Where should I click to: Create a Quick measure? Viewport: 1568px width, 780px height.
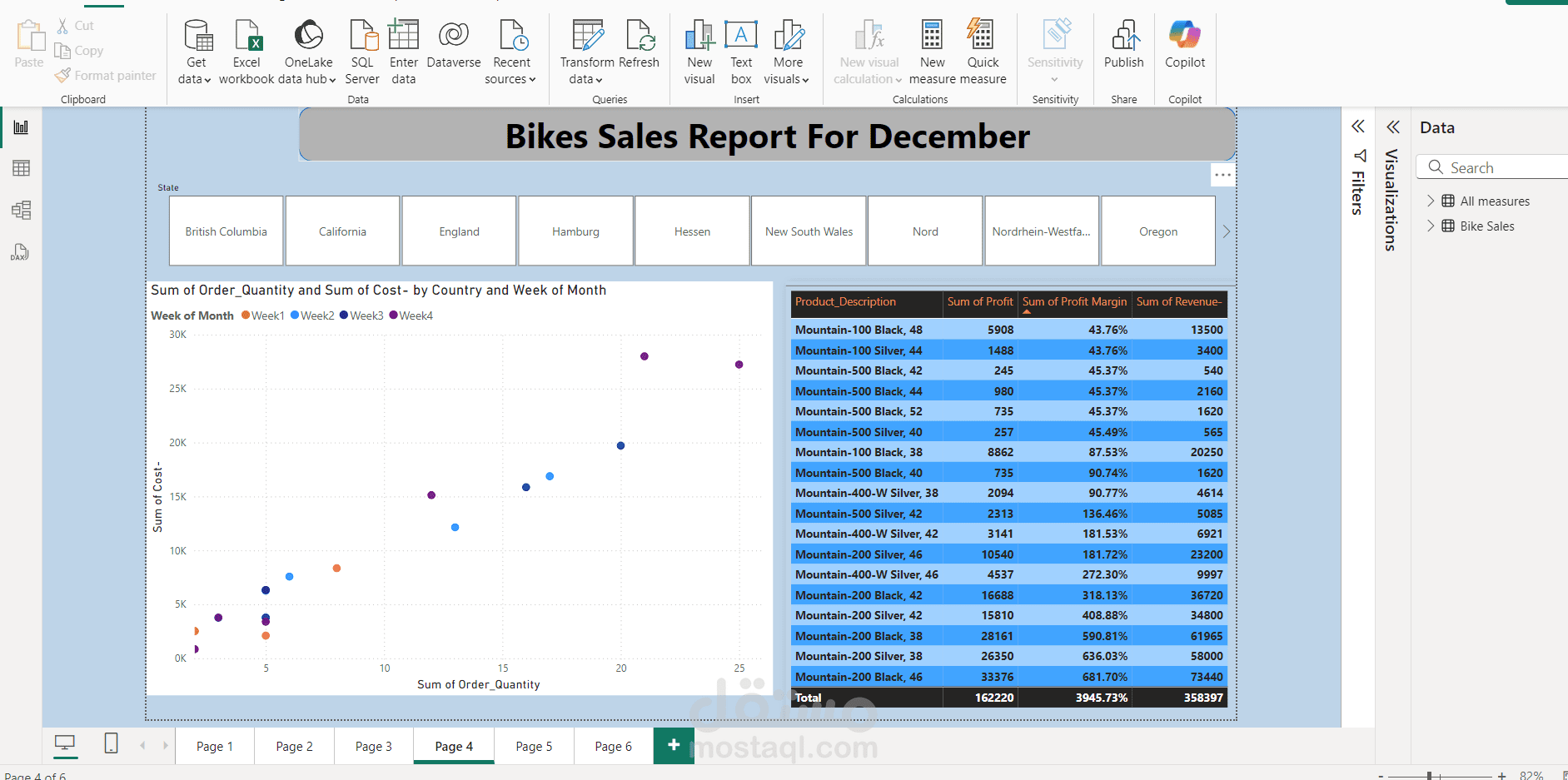[983, 52]
